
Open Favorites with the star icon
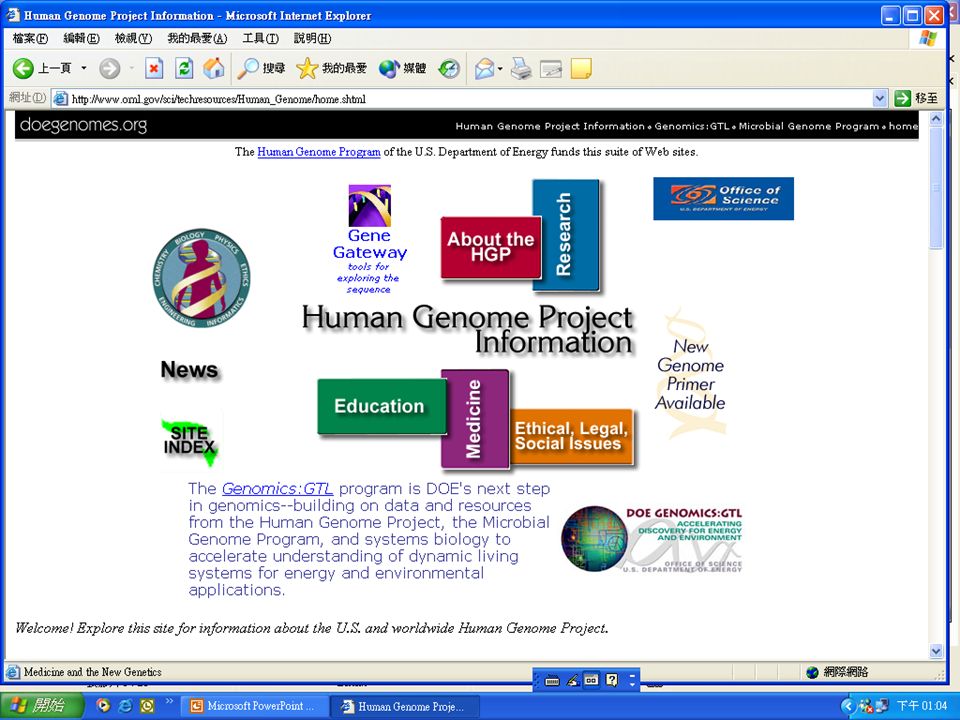pos(331,68)
